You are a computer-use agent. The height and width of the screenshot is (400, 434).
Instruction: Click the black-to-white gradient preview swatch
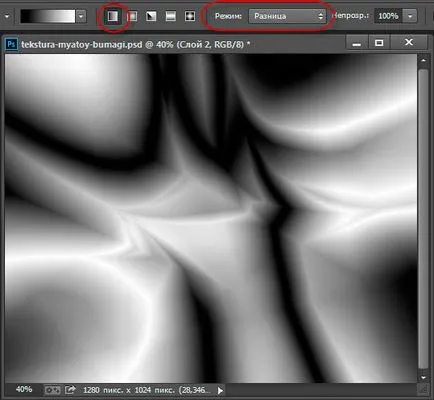(48, 16)
